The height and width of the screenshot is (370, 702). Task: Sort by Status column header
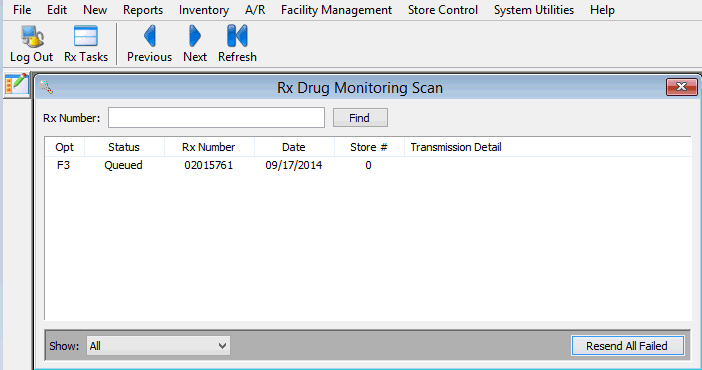tap(124, 147)
